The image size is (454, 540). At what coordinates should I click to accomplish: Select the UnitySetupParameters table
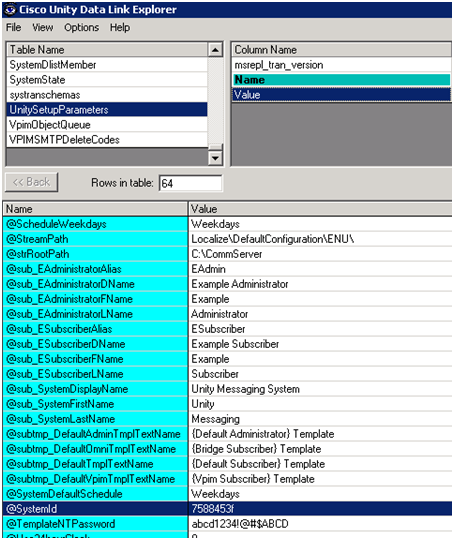107,110
